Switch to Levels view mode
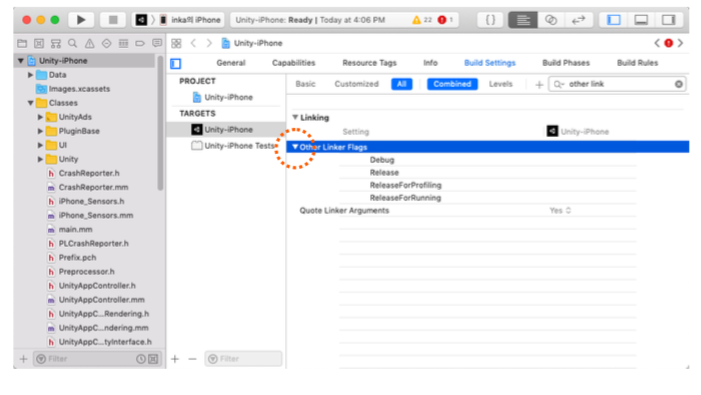 (500, 84)
